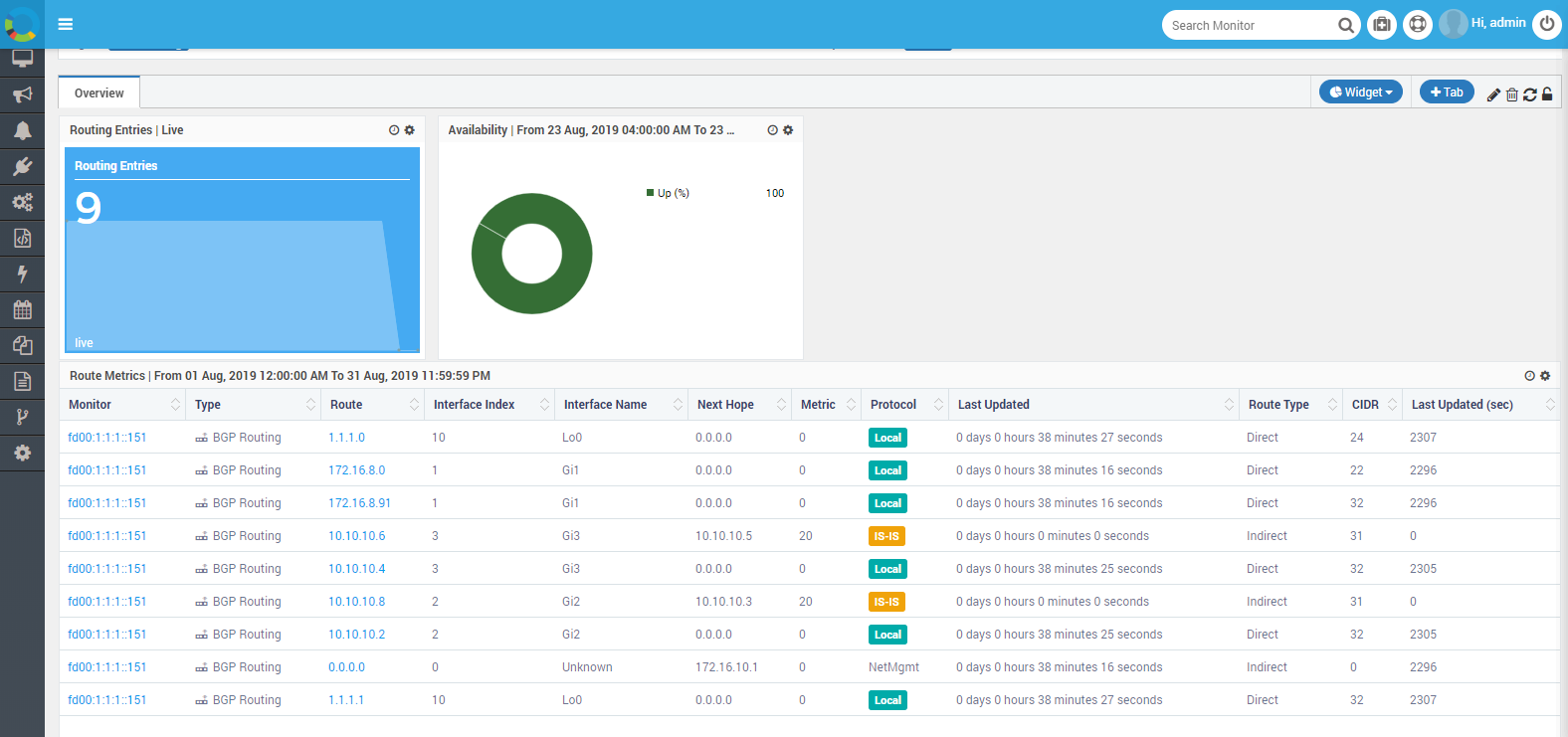1568x737 pixels.
Task: Click the refresh dashboard icon
Action: (x=1530, y=94)
